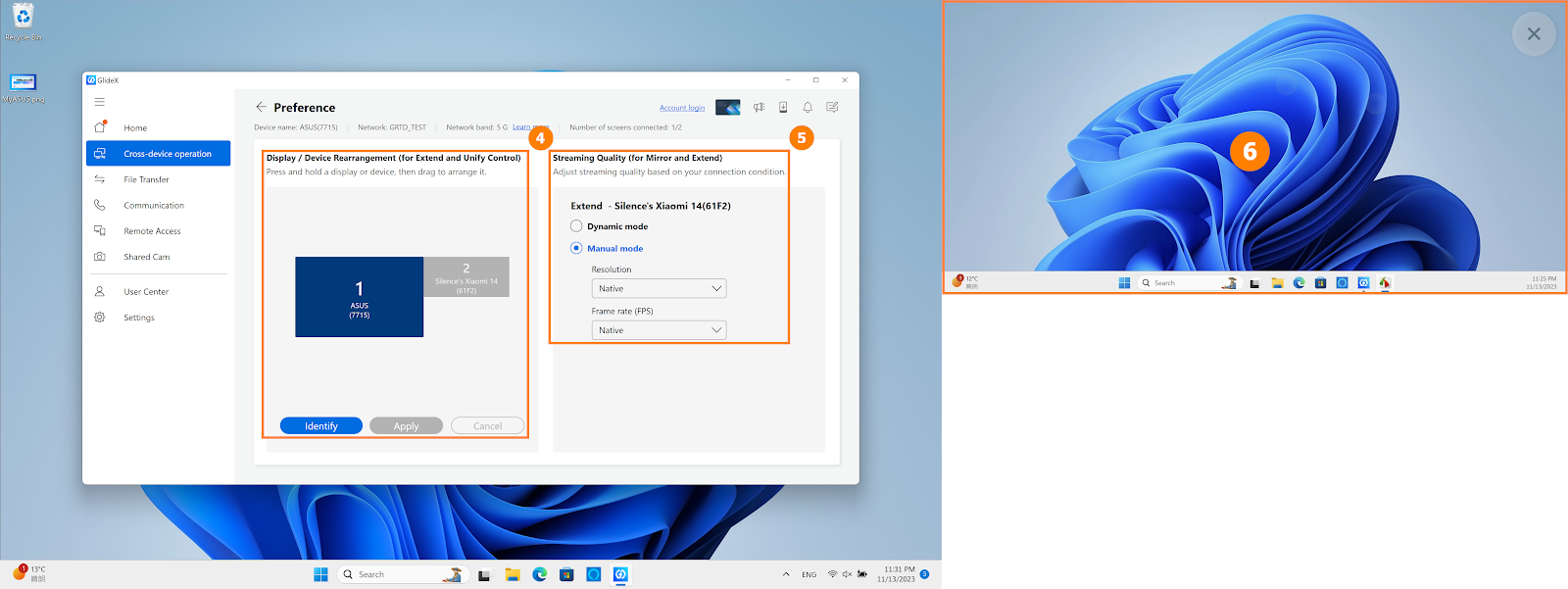Open File Explorer on main taskbar
1568x589 pixels.
point(513,574)
